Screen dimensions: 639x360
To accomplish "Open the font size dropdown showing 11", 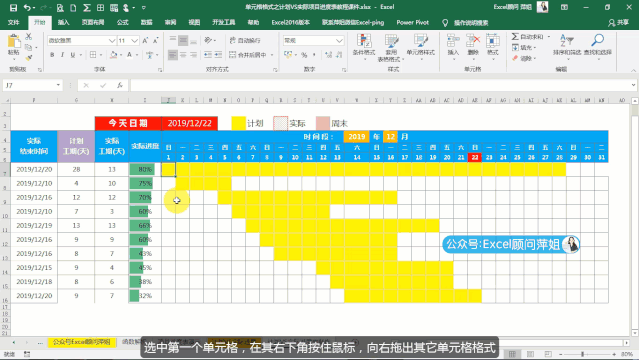I will [134, 40].
